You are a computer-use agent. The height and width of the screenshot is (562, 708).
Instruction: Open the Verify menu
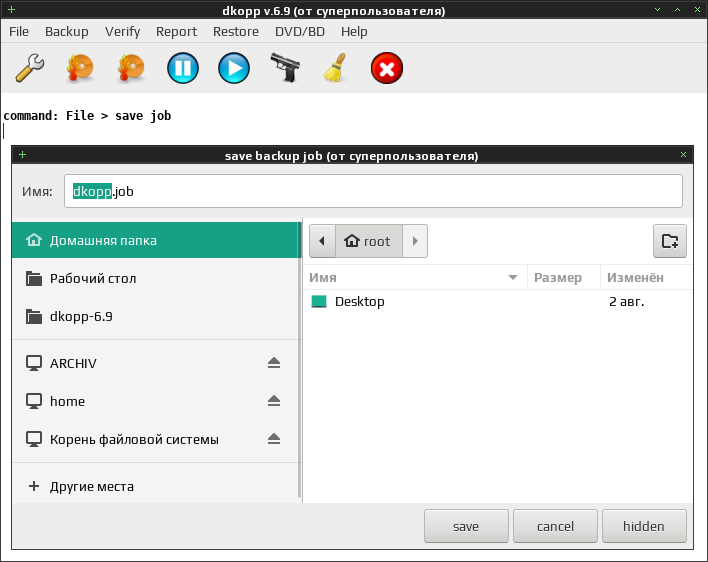point(122,32)
